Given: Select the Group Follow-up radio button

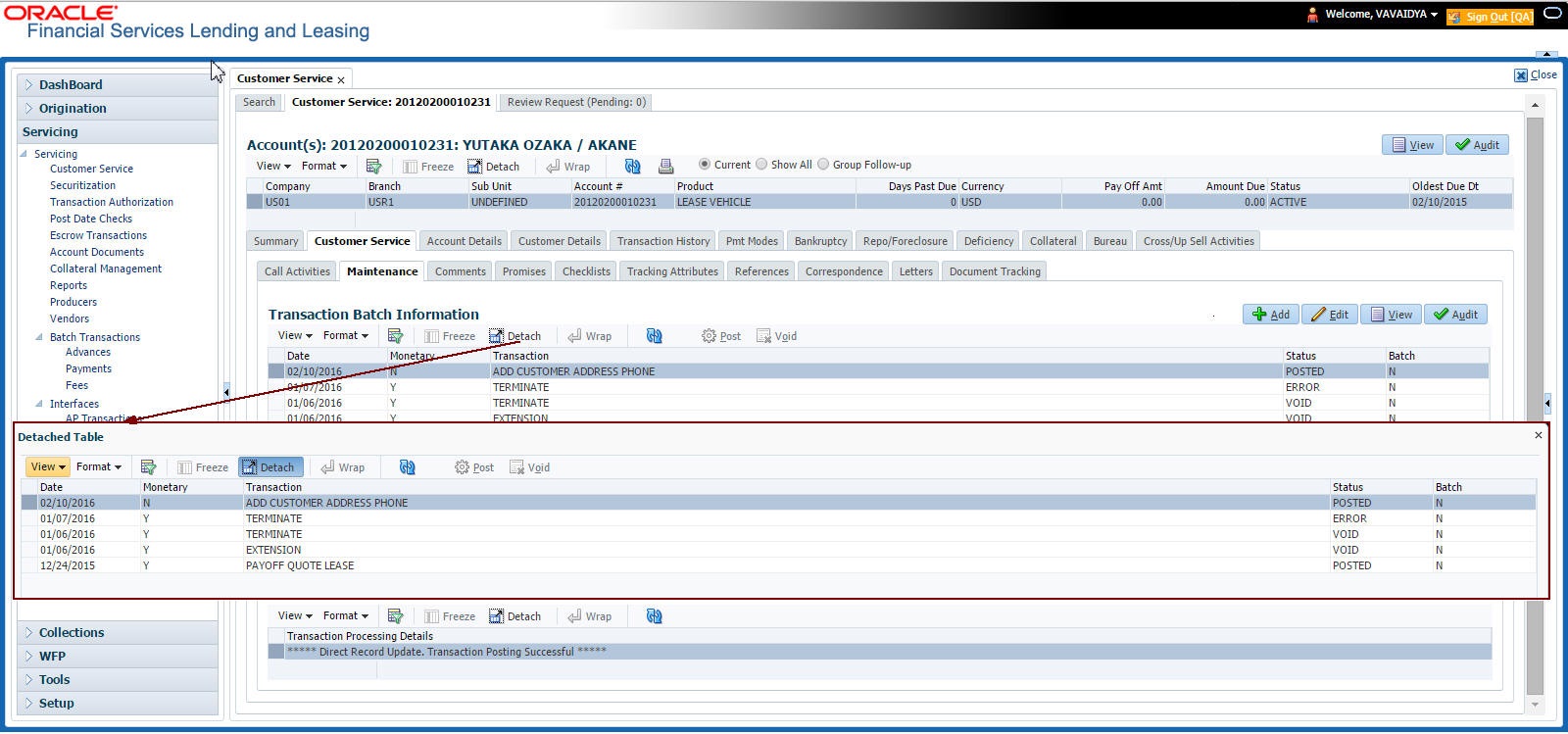Looking at the screenshot, I should [823, 165].
